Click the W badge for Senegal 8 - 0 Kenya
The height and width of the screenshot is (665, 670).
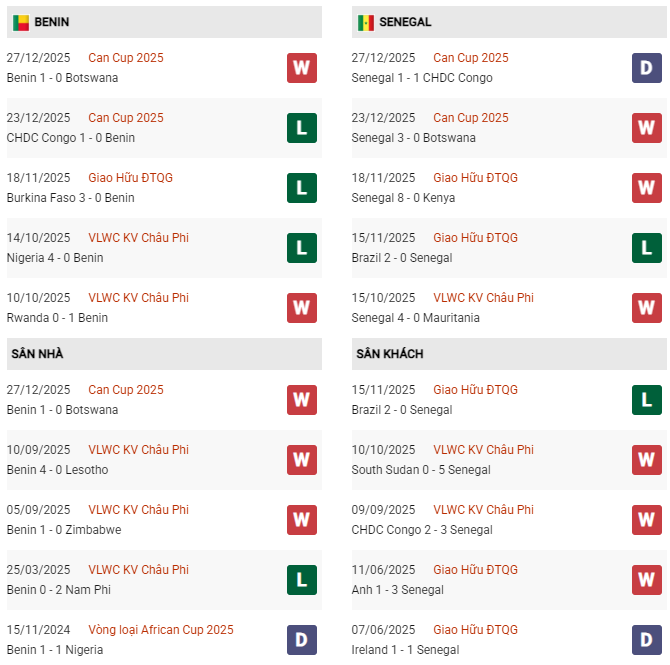(x=647, y=188)
